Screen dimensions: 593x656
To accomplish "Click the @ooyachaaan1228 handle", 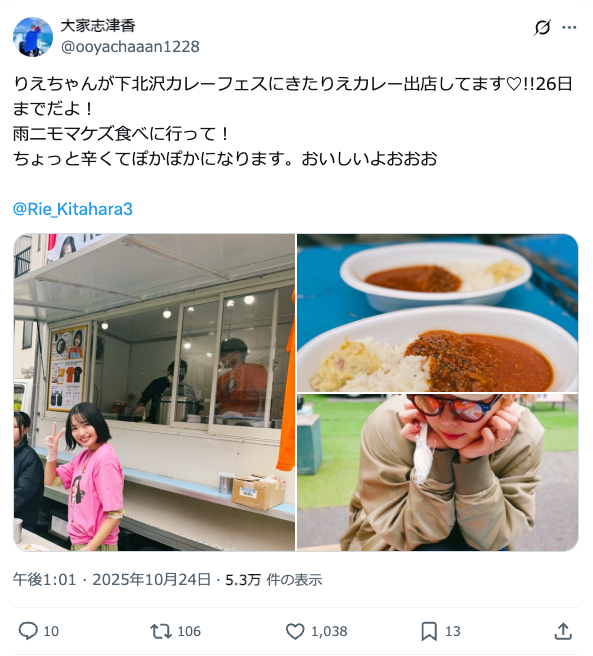I will pos(130,46).
